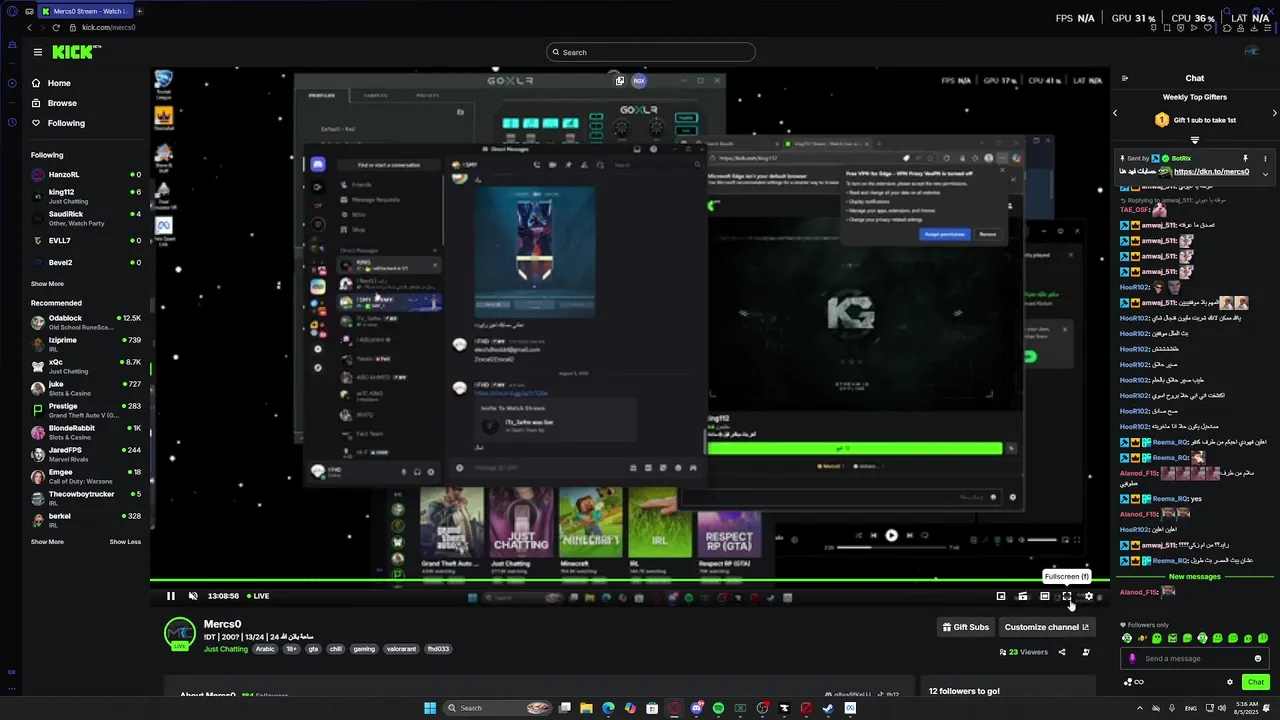Open Odablock recommended channel
The height and width of the screenshot is (720, 1280).
pyautogui.click(x=86, y=322)
